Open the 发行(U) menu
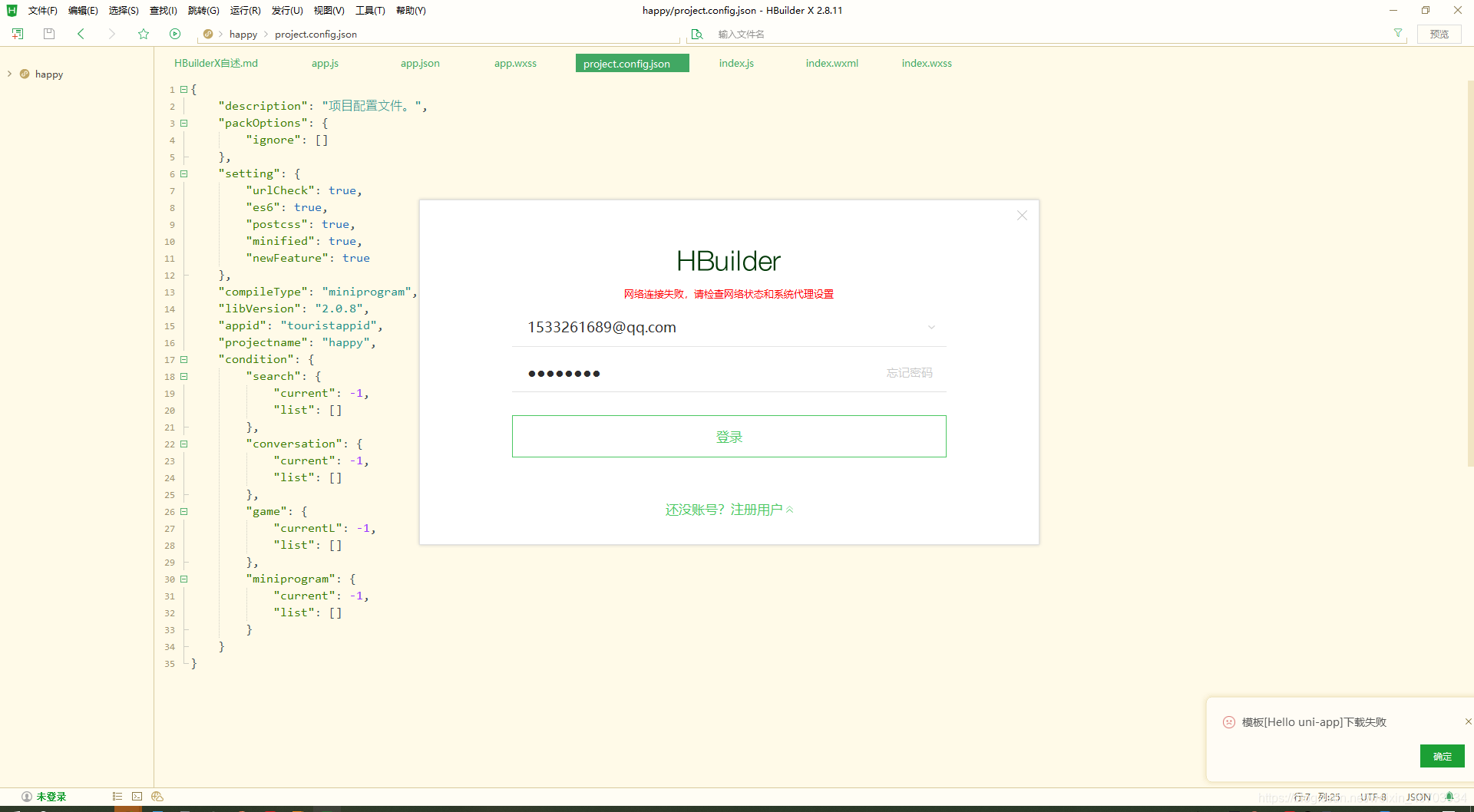The width and height of the screenshot is (1474, 812). (287, 11)
